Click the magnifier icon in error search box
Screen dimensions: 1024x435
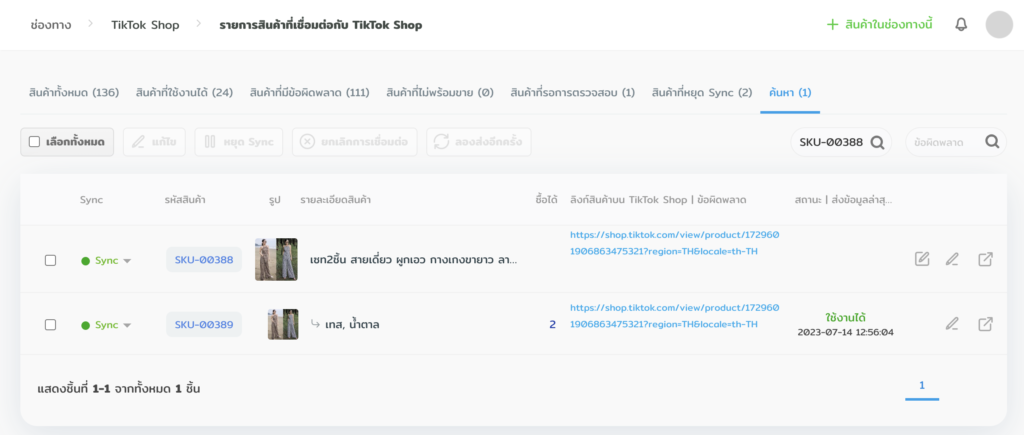click(x=992, y=142)
